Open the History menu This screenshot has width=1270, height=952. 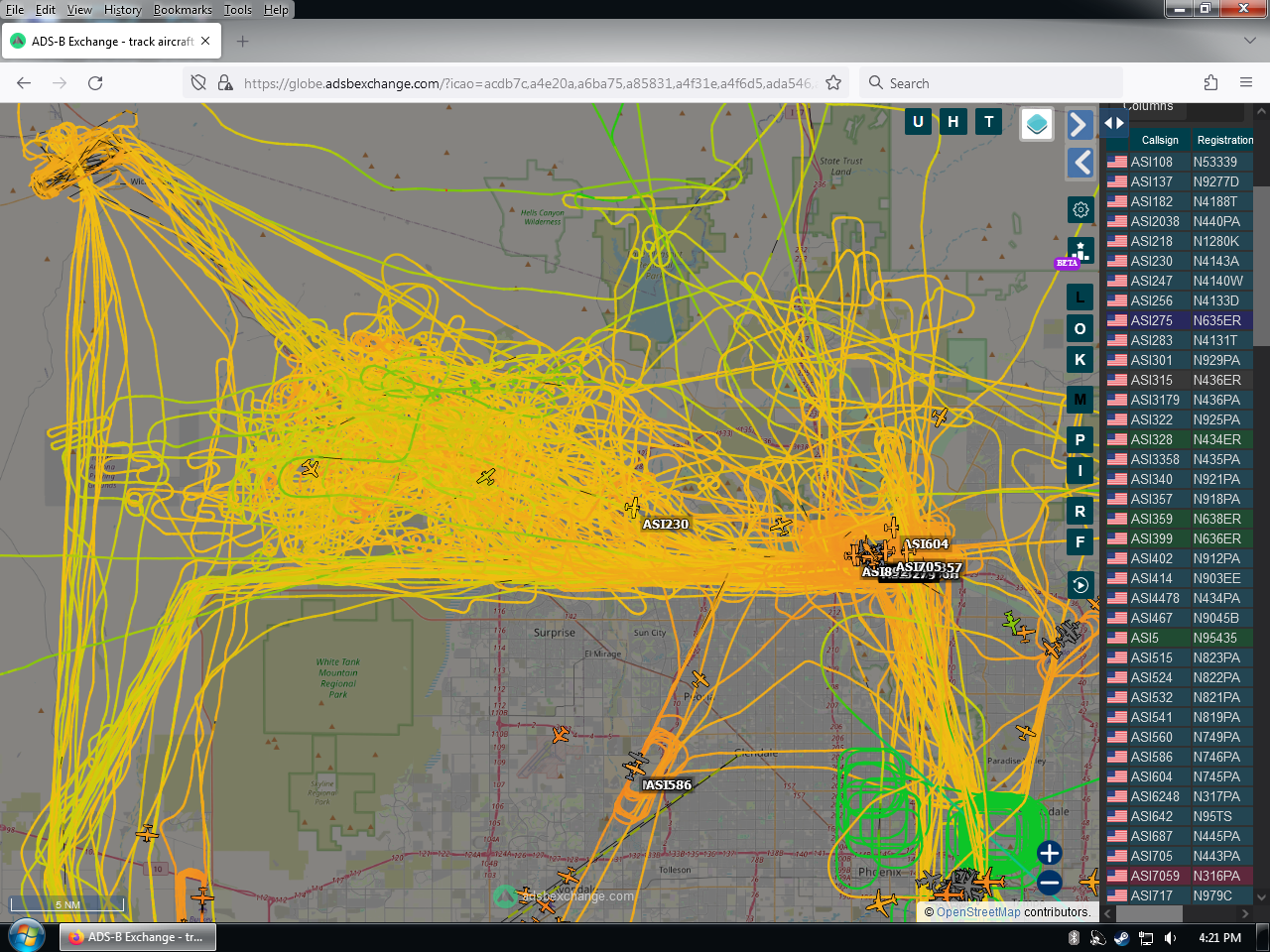point(123,10)
